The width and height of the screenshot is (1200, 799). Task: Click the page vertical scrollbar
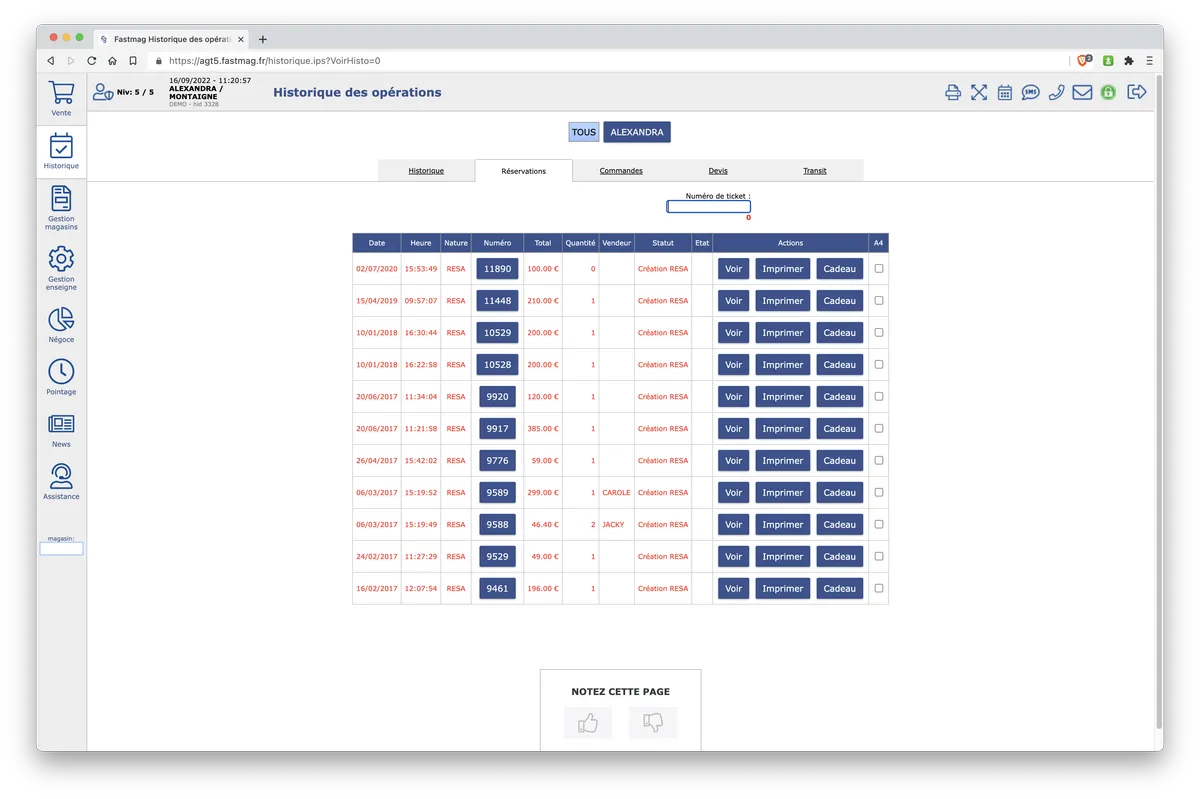pyautogui.click(x=1159, y=400)
